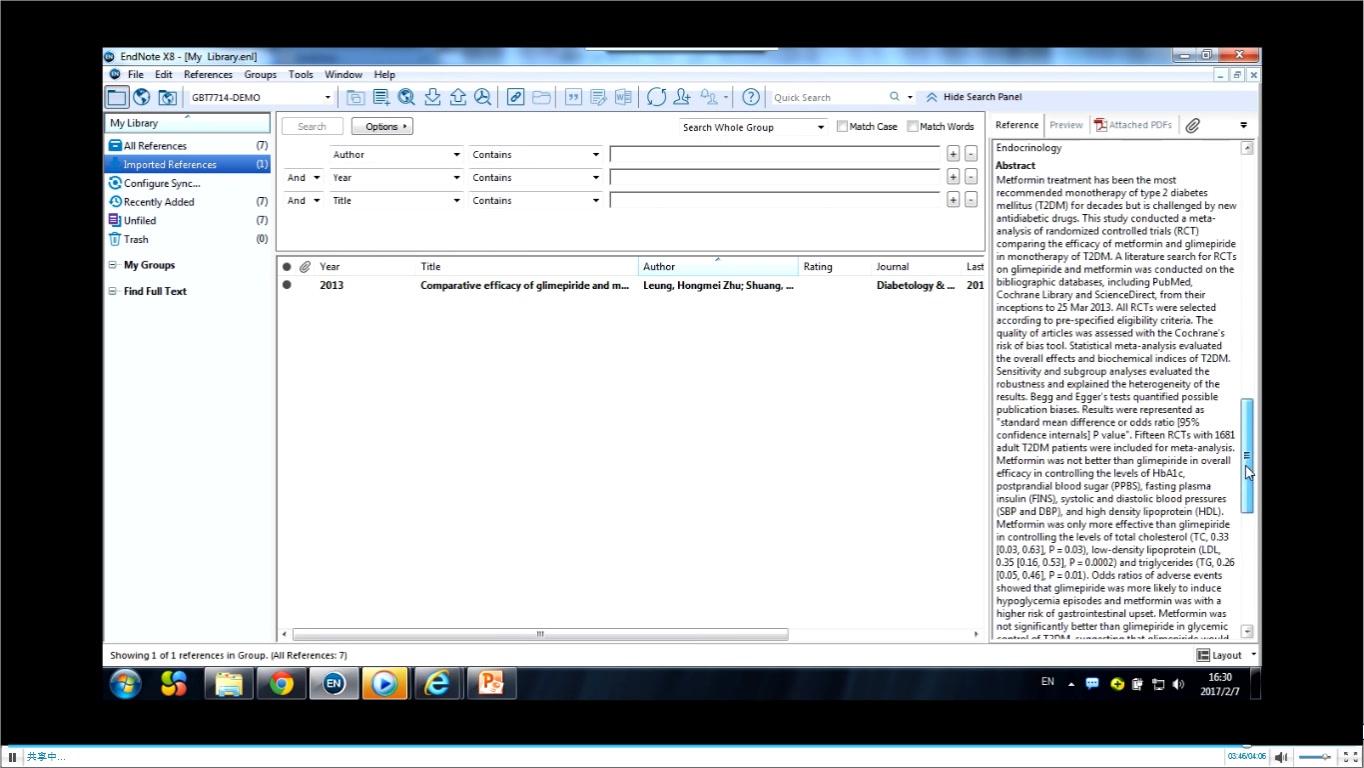The width and height of the screenshot is (1364, 768).
Task: Collapse the Find Full Text group section
Action: point(113,291)
